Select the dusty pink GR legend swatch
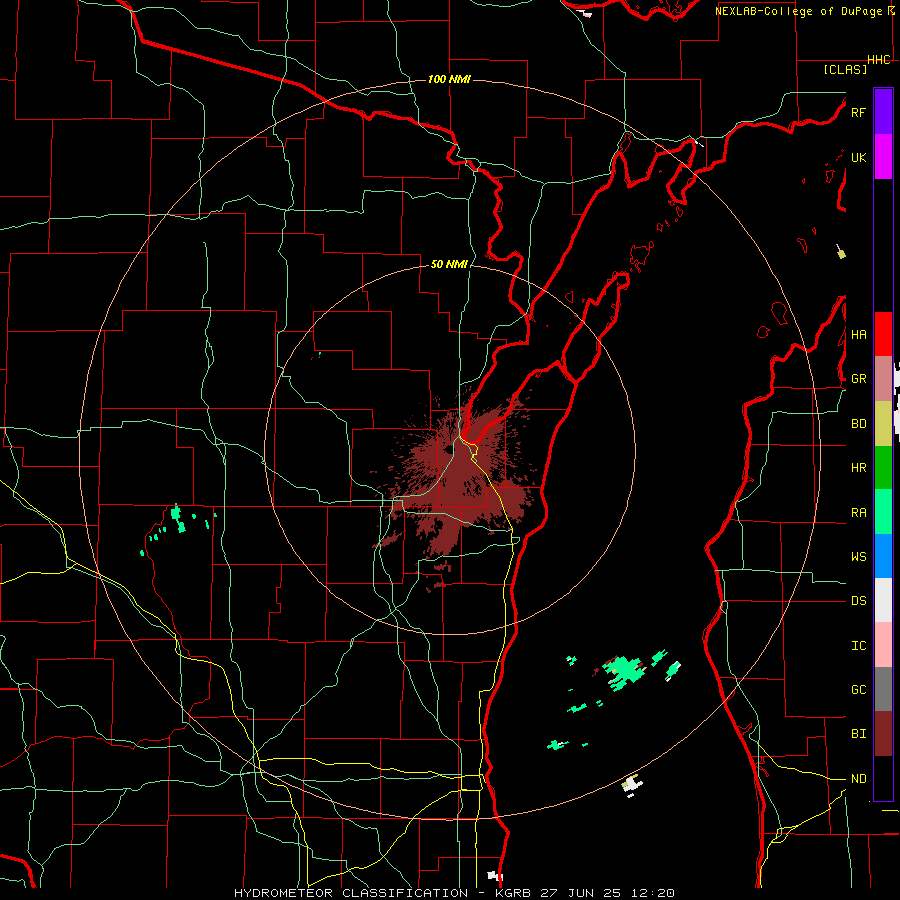The height and width of the screenshot is (900, 900). click(x=883, y=379)
